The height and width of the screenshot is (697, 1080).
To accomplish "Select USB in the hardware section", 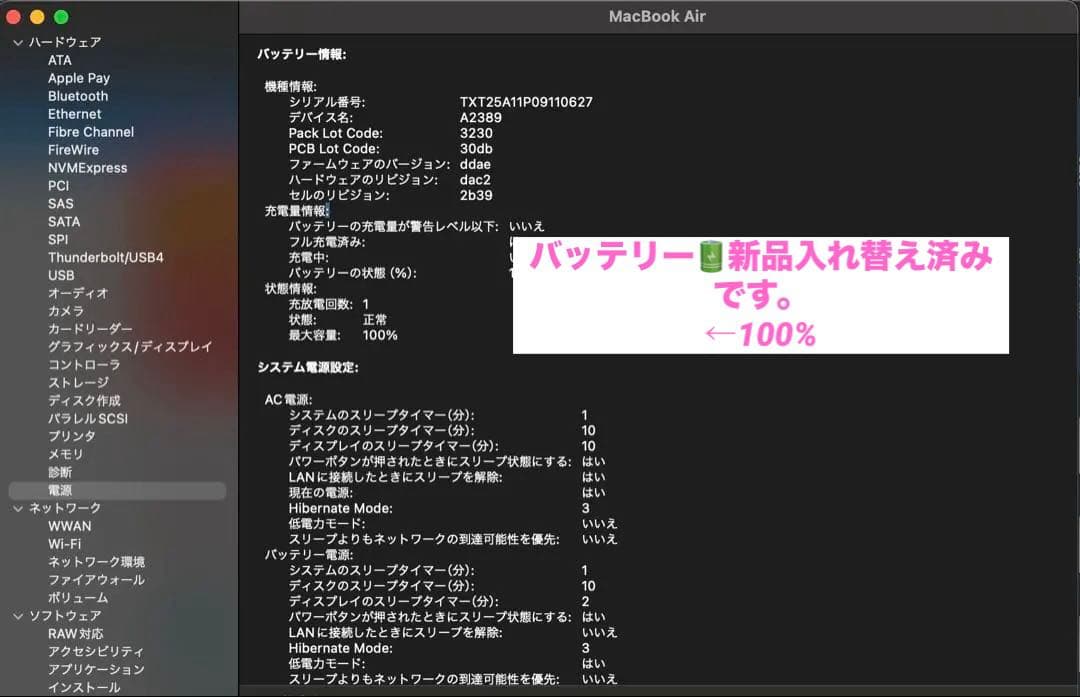I will 61,275.
